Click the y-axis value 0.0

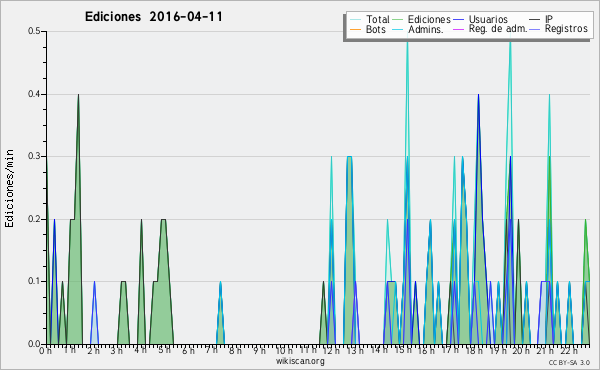pyautogui.click(x=34, y=344)
